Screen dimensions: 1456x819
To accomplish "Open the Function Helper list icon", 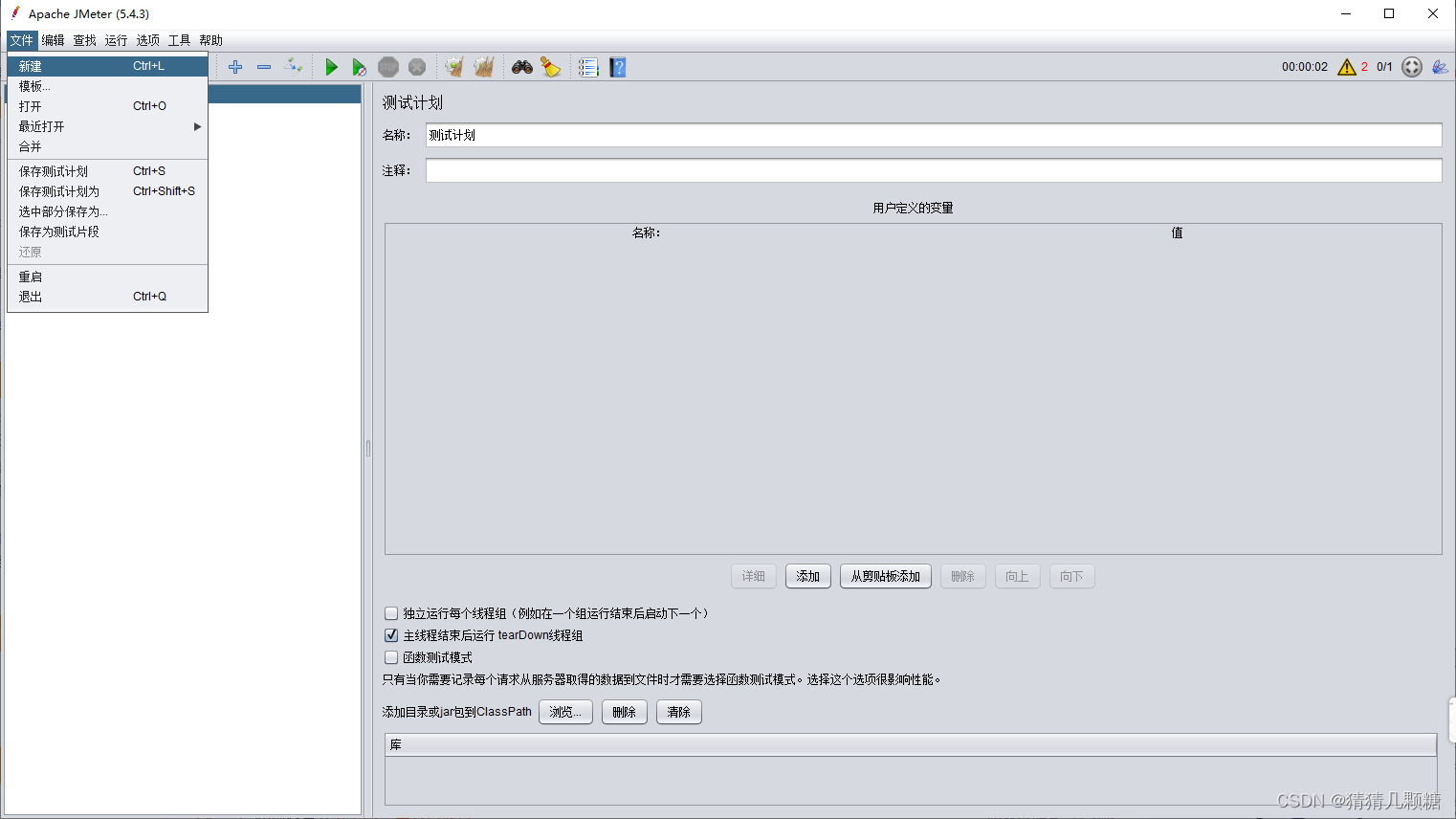I will tap(588, 67).
